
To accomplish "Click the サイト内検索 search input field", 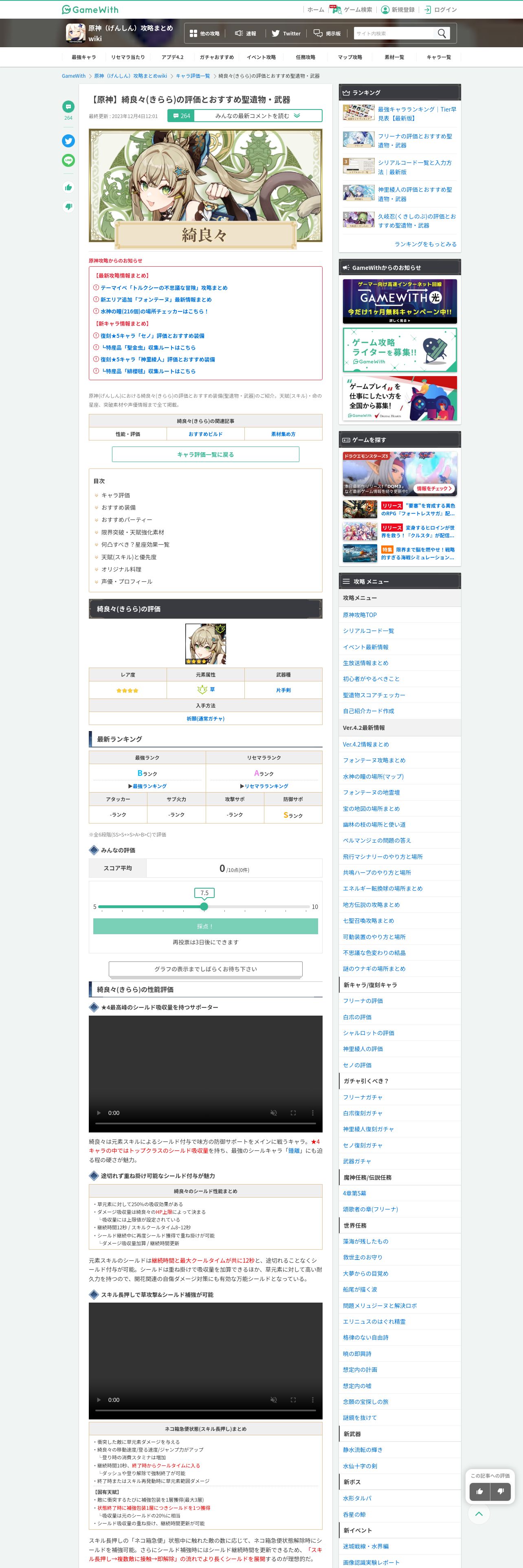I will point(394,33).
